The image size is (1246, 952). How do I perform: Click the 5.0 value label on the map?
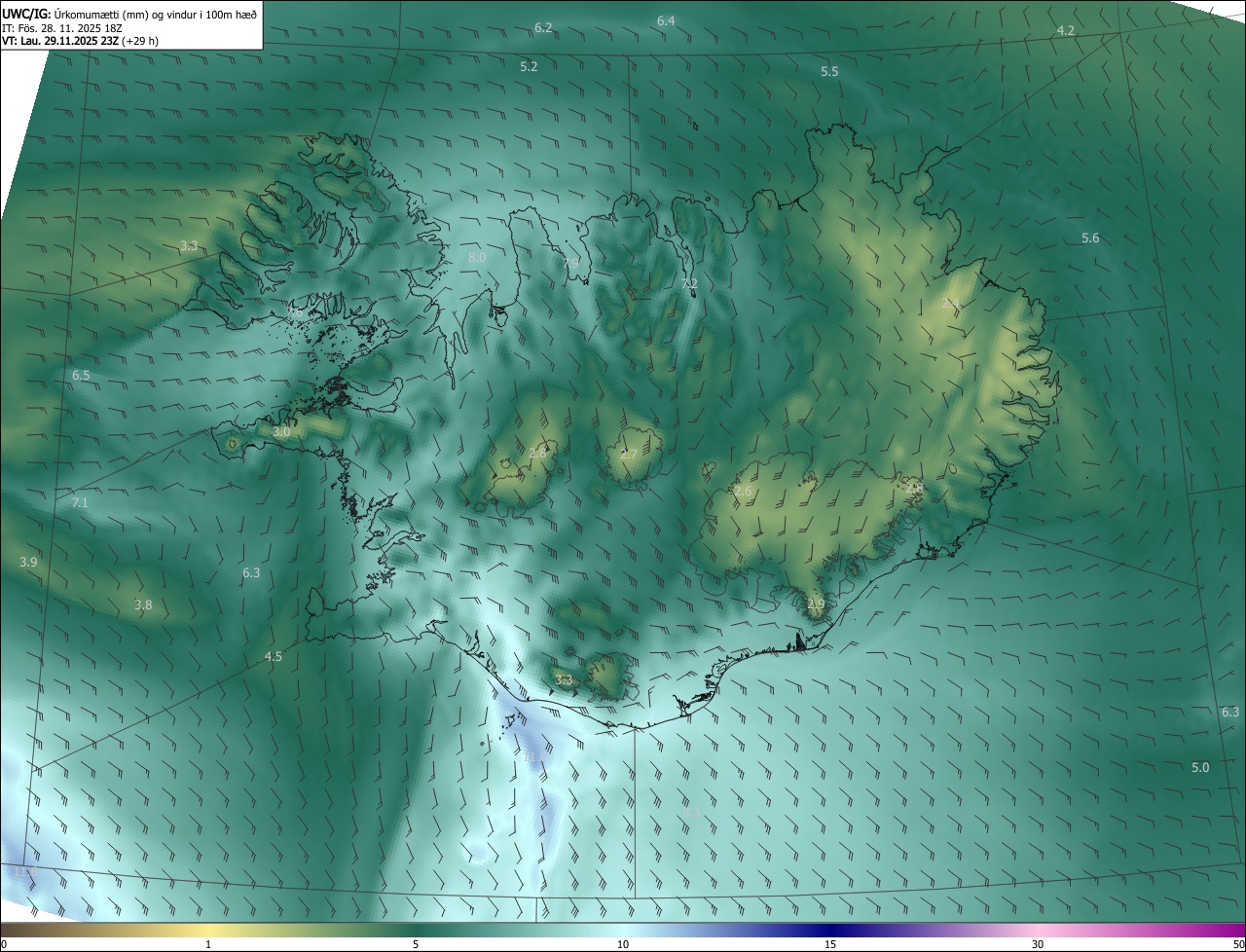(1200, 768)
